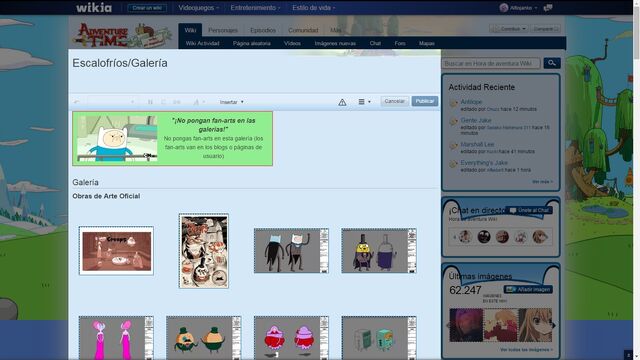
Task: Click the Cancelar button
Action: coord(395,101)
